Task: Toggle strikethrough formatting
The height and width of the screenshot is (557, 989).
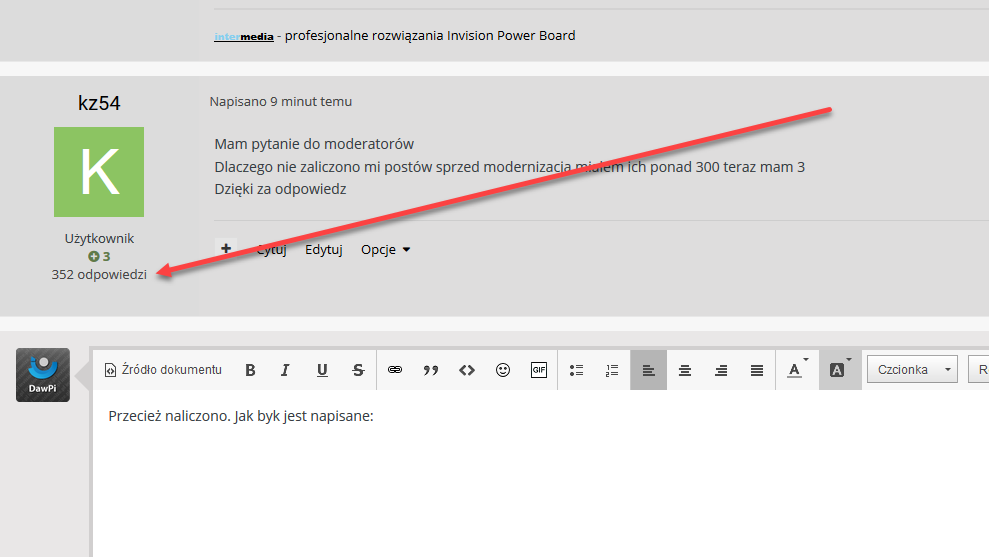Action: [x=358, y=370]
